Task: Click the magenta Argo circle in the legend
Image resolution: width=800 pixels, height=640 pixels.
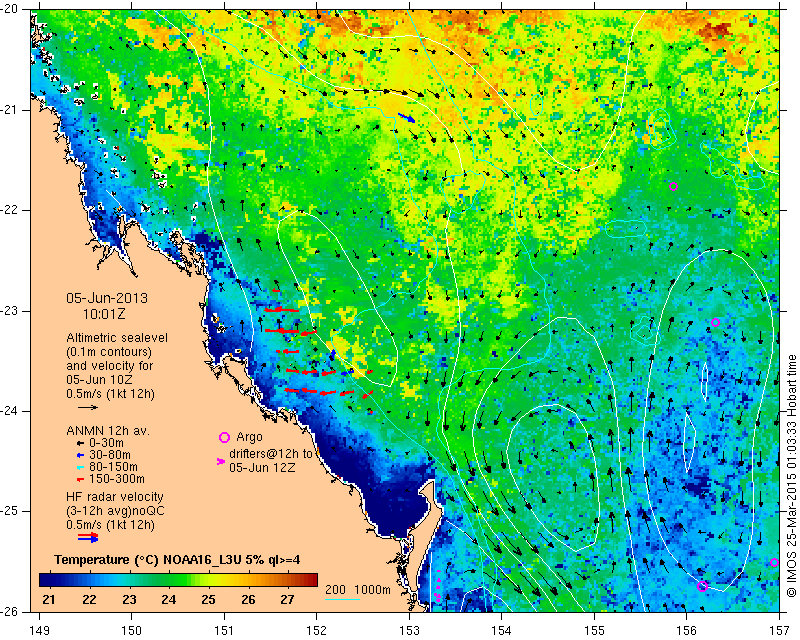Action: [x=224, y=437]
